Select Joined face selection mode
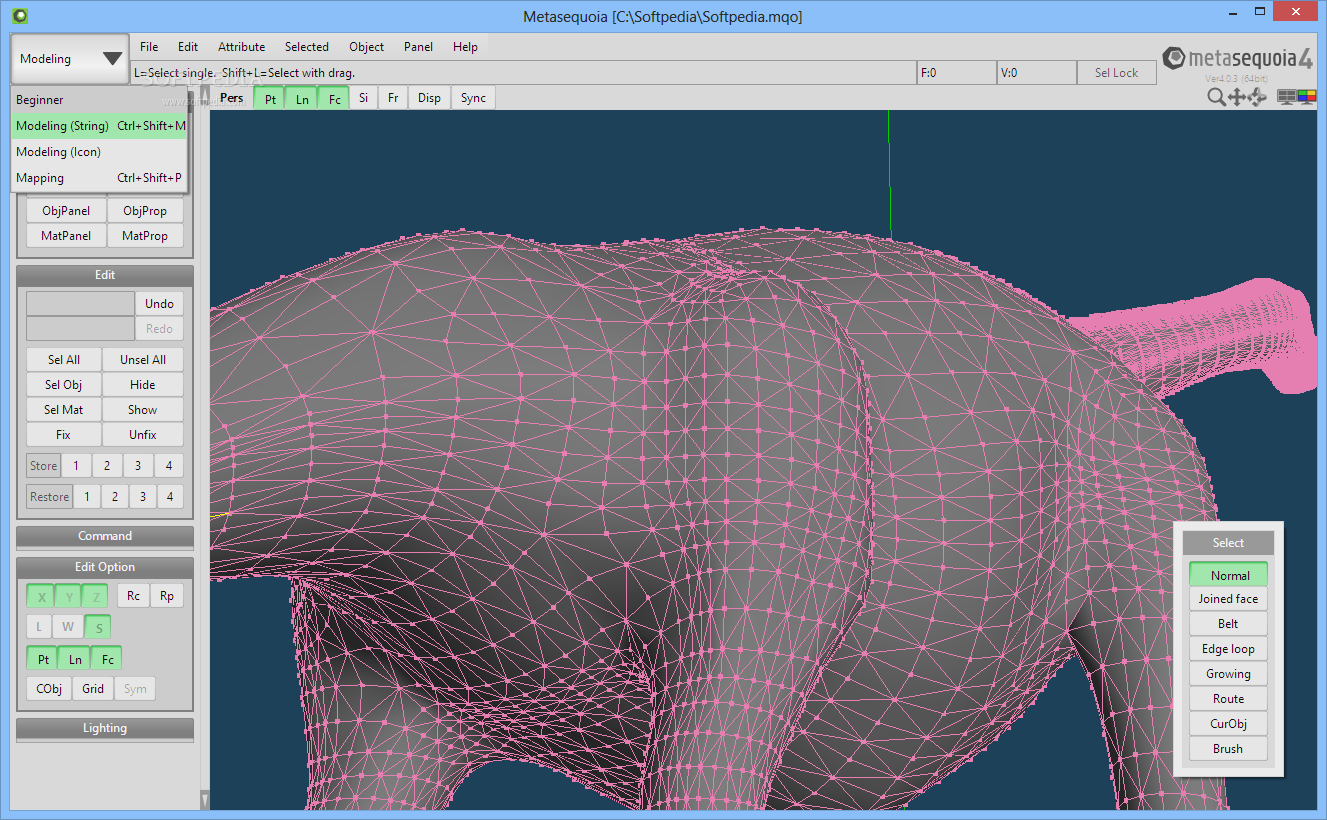The image size is (1327, 820). click(1229, 599)
